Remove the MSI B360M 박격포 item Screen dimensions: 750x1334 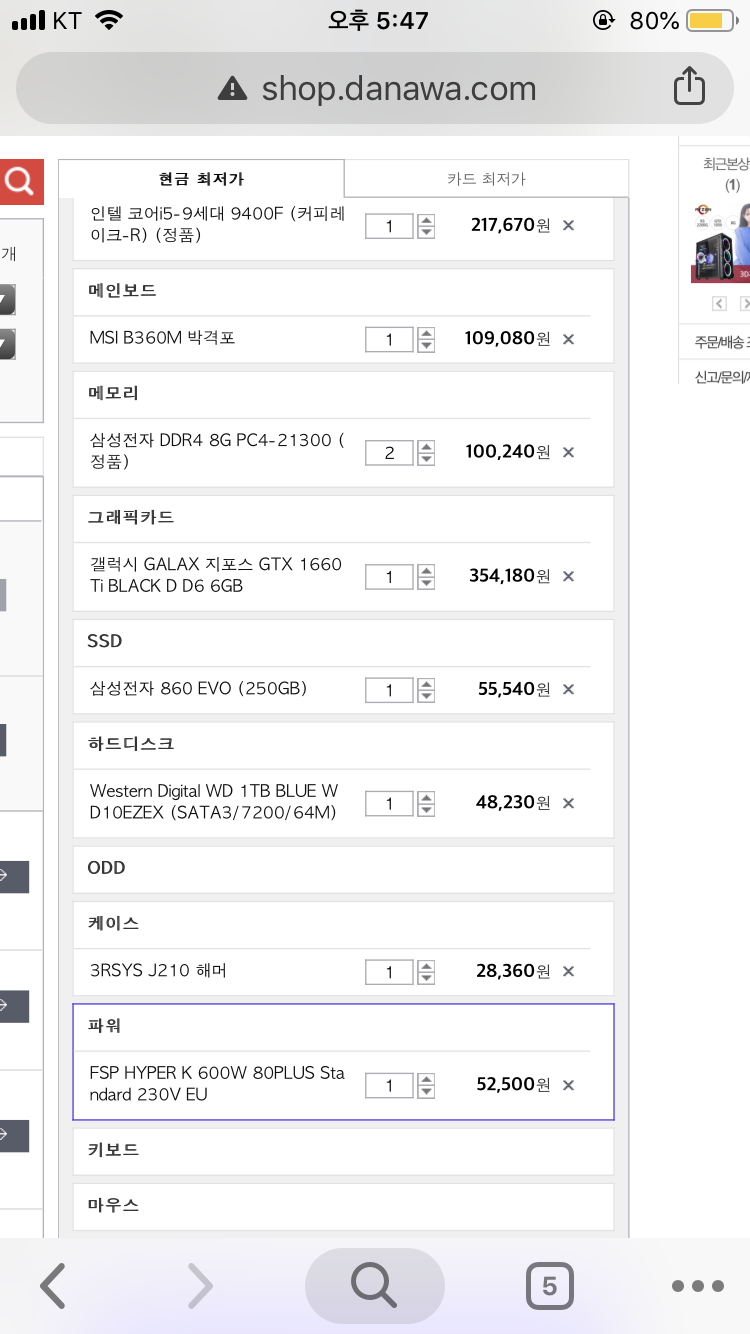pos(568,339)
